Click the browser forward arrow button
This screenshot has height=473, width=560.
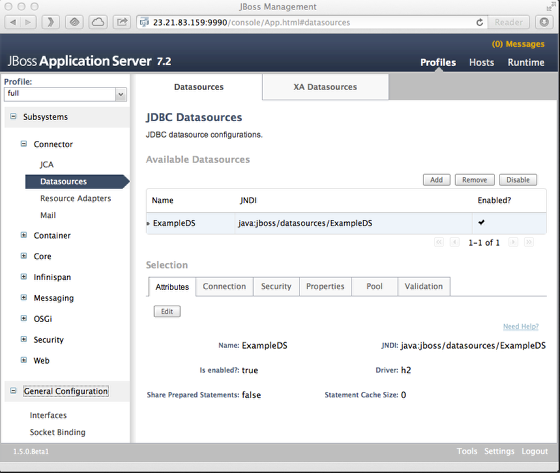pos(28,22)
